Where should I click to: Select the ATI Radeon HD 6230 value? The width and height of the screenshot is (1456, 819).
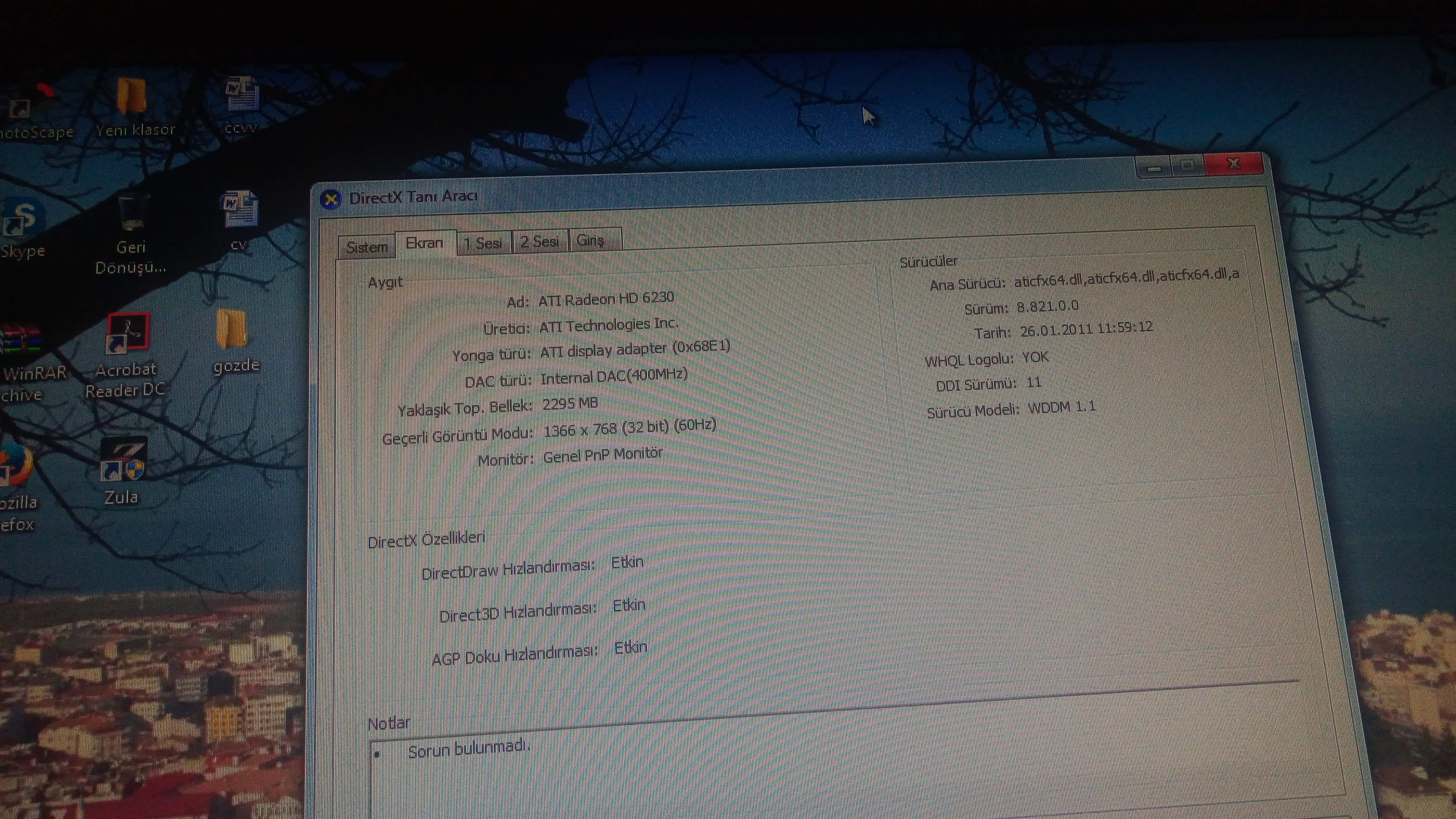point(606,299)
